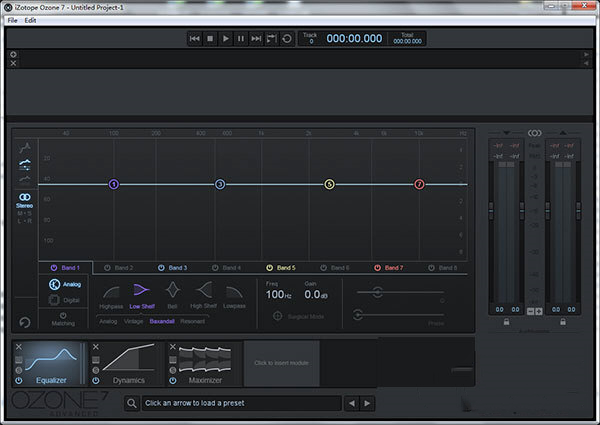This screenshot has height=425, width=600.
Task: Click to insert module slot
Action: pos(282,363)
